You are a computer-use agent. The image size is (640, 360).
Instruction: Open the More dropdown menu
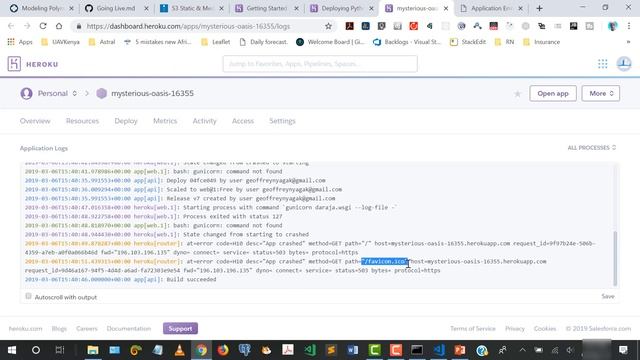(x=601, y=93)
